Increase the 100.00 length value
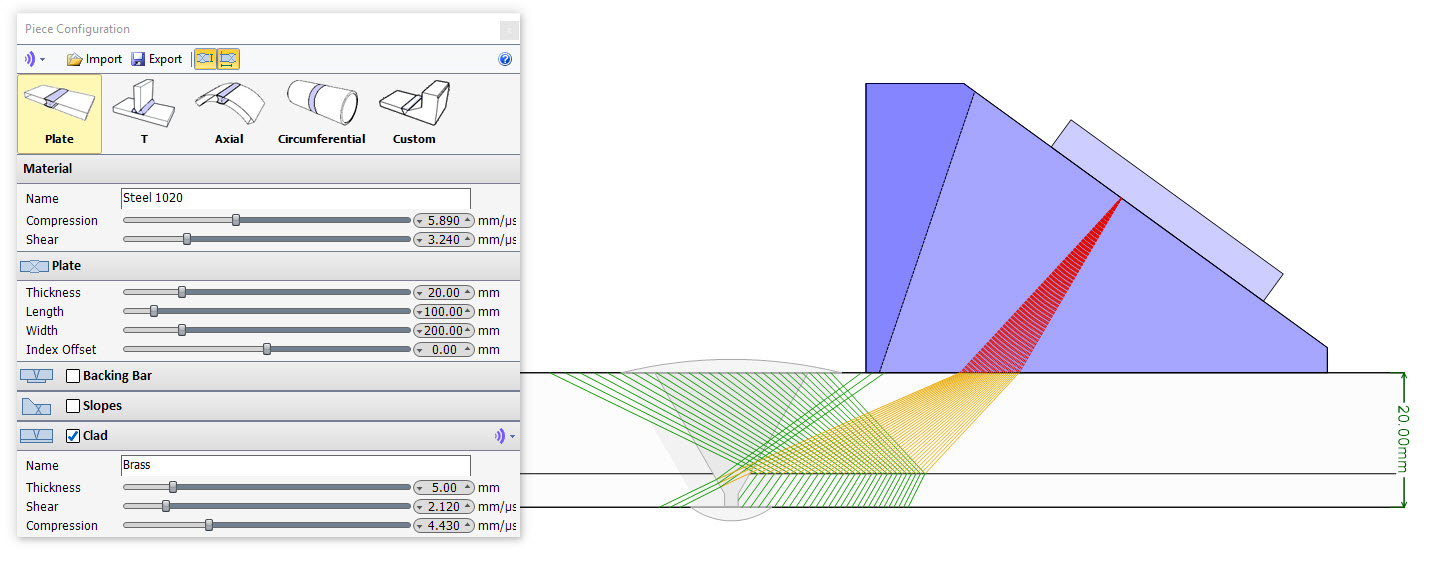This screenshot has width=1452, height=565. (467, 311)
